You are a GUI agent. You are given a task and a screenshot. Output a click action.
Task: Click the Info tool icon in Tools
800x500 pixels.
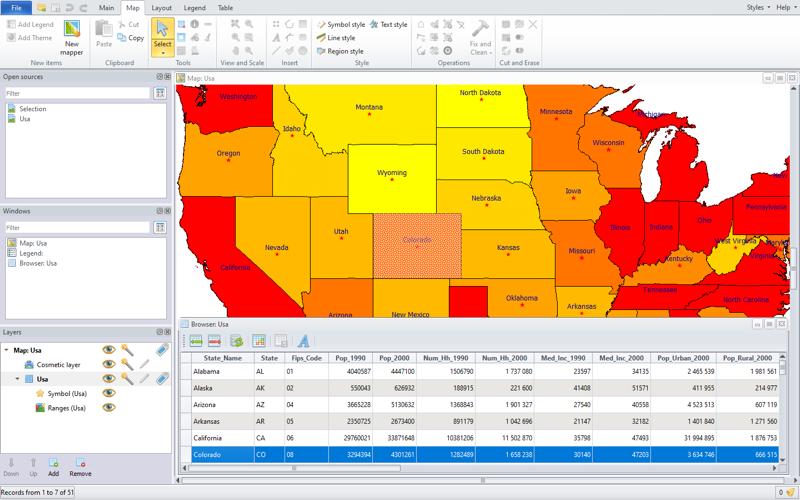(194, 24)
